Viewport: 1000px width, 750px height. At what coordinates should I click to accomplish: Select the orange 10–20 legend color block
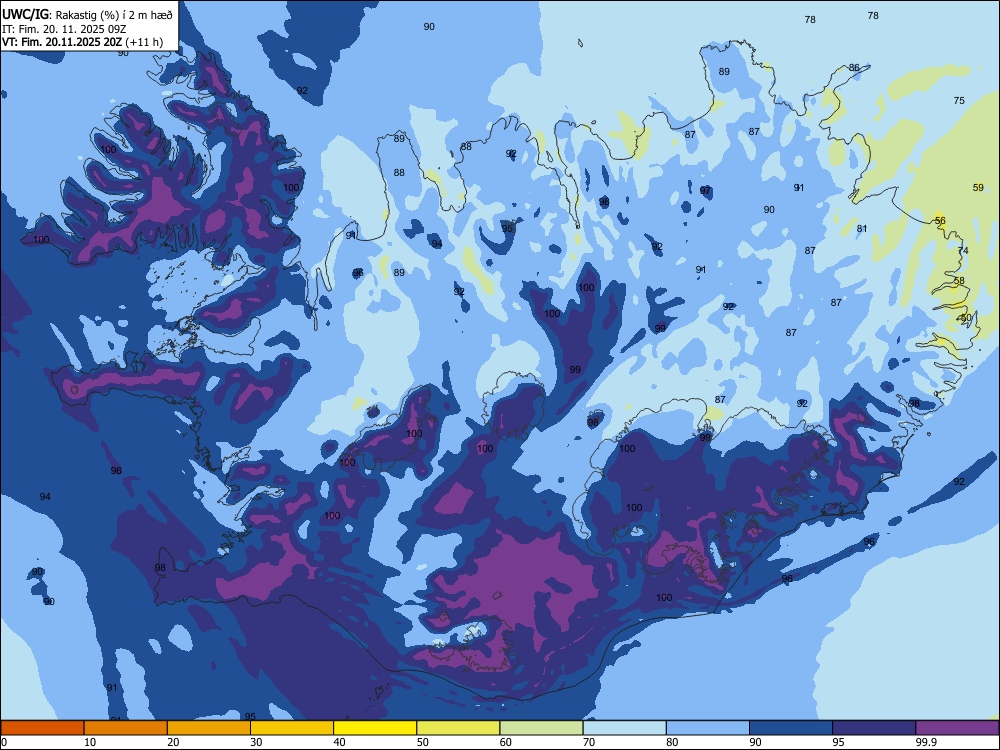pos(126,728)
